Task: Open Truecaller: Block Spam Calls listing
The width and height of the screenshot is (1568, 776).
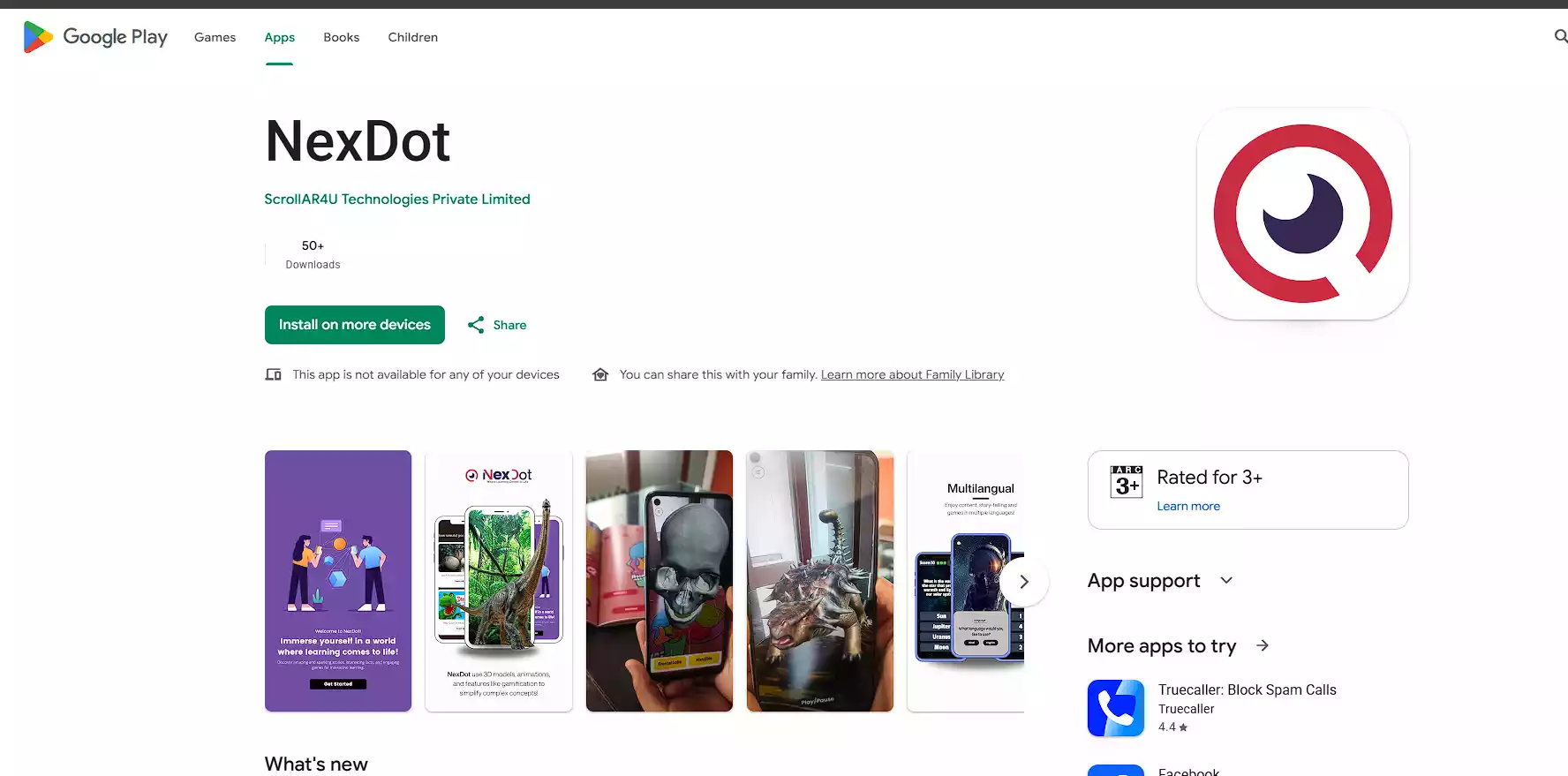Action: [x=1247, y=689]
